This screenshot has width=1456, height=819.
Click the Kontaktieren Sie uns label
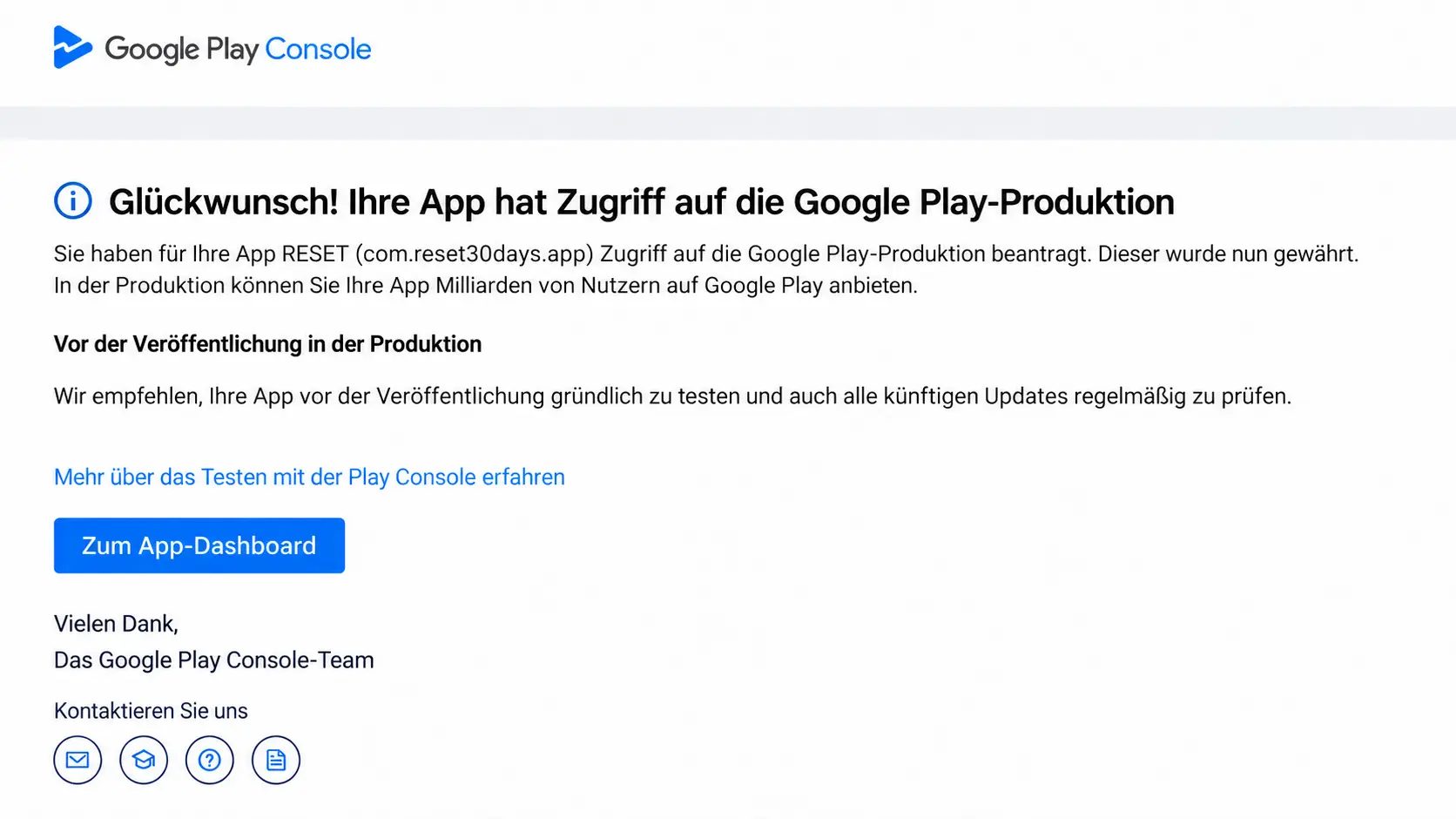[151, 711]
